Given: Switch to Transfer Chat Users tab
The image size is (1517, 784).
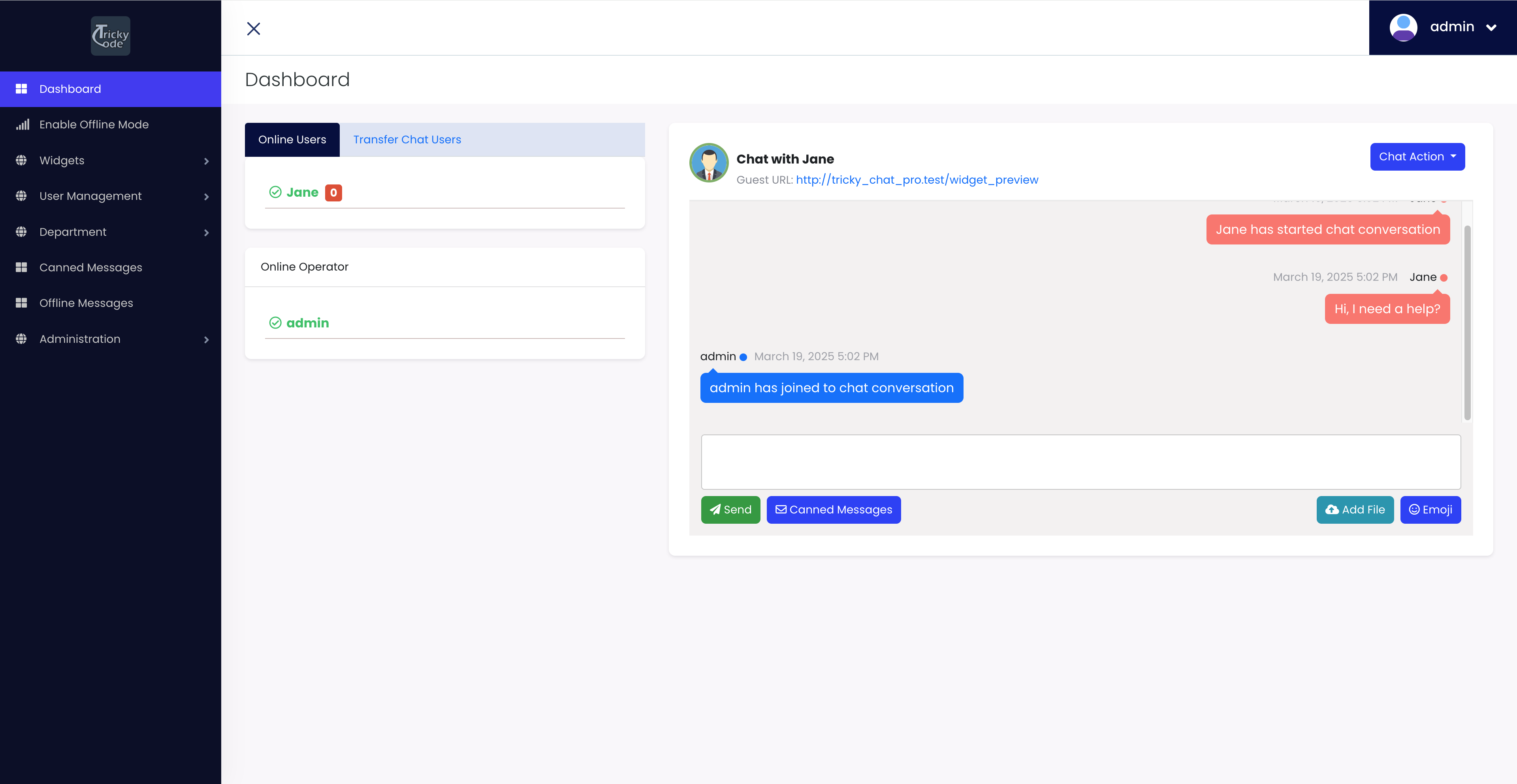Looking at the screenshot, I should click(407, 139).
